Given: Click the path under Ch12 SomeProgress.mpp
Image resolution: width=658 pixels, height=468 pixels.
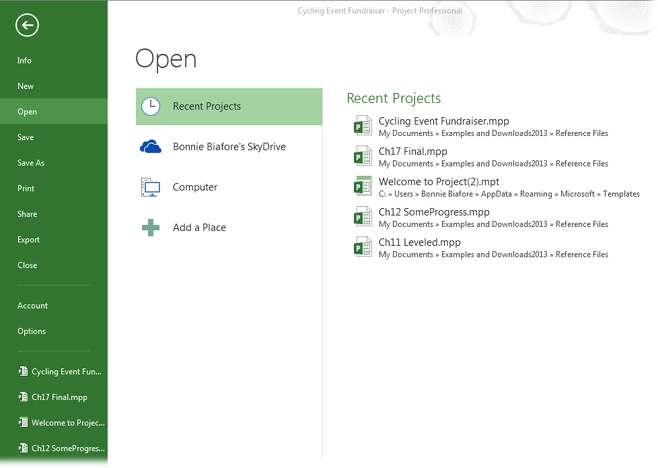Looking at the screenshot, I should 493,224.
